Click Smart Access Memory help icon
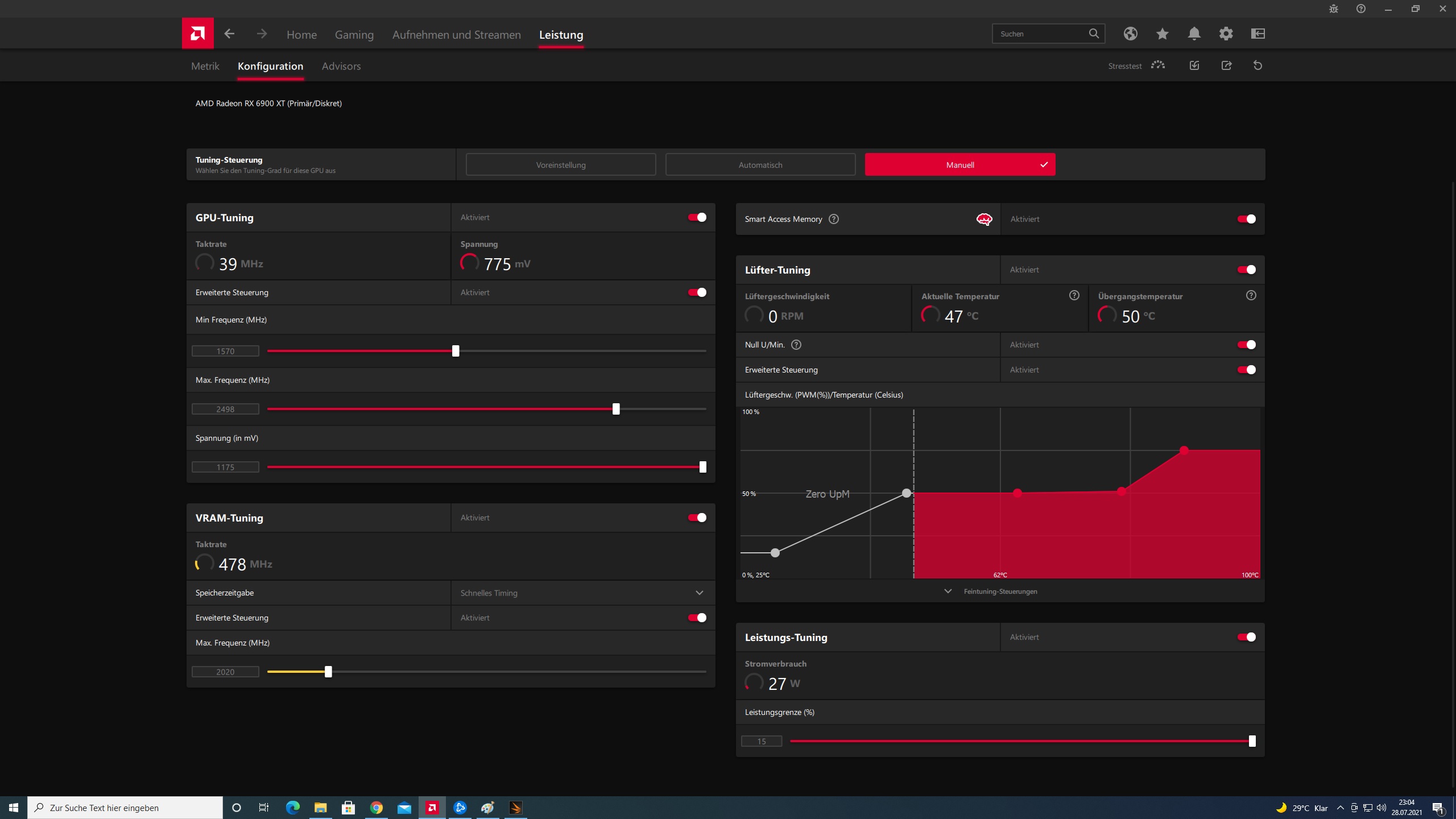Image resolution: width=1456 pixels, height=819 pixels. pos(834,219)
